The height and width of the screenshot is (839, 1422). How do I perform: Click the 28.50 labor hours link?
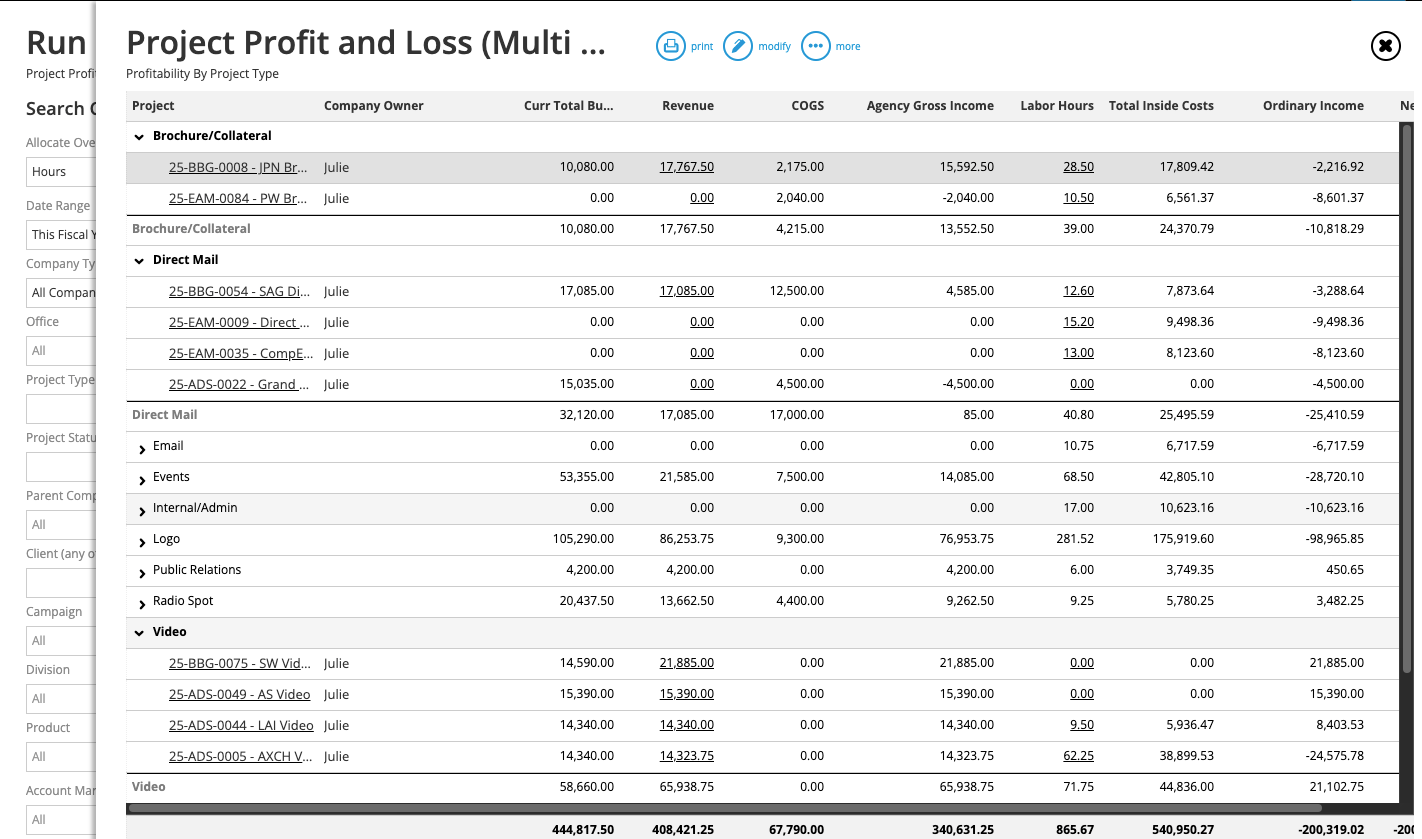pos(1078,167)
